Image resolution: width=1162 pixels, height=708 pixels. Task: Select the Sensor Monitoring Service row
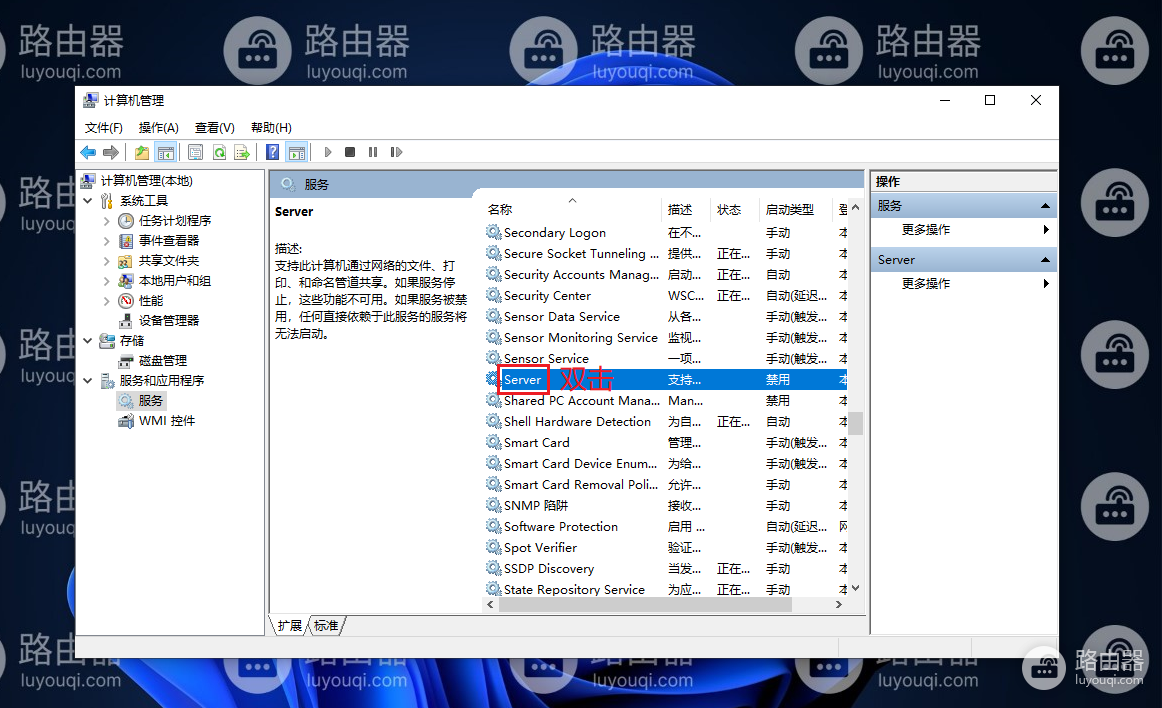click(665, 337)
